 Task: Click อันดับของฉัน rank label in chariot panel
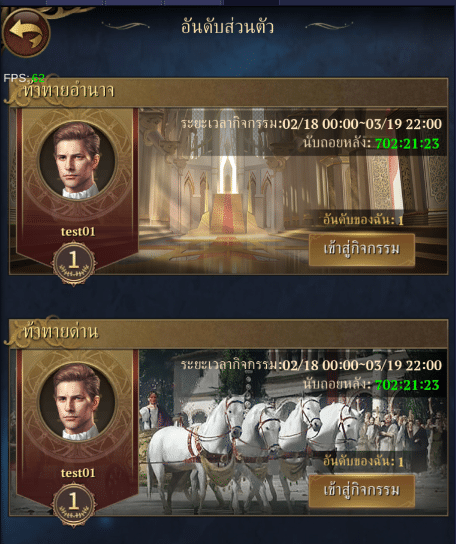tap(363, 461)
